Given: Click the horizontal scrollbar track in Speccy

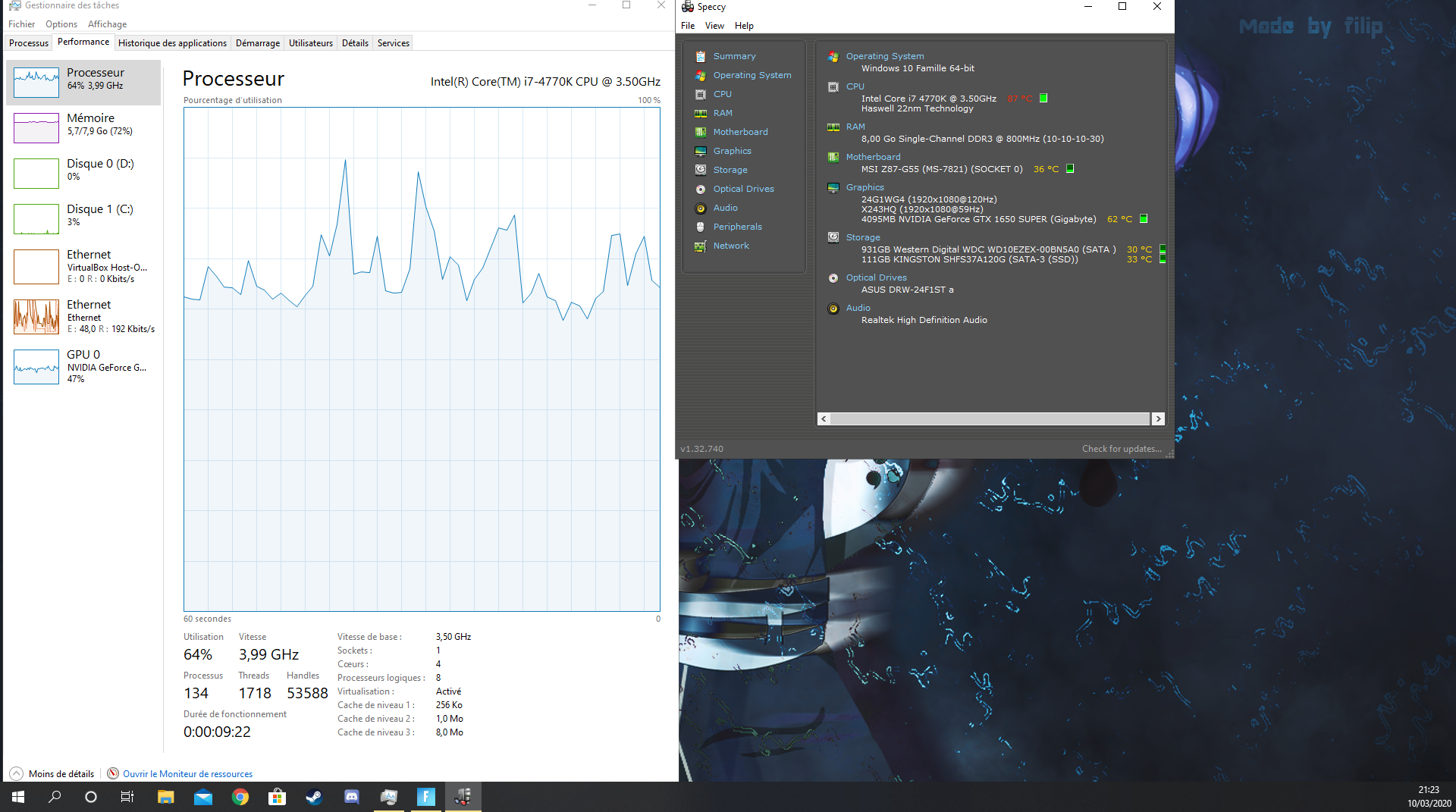Looking at the screenshot, I should coord(990,419).
